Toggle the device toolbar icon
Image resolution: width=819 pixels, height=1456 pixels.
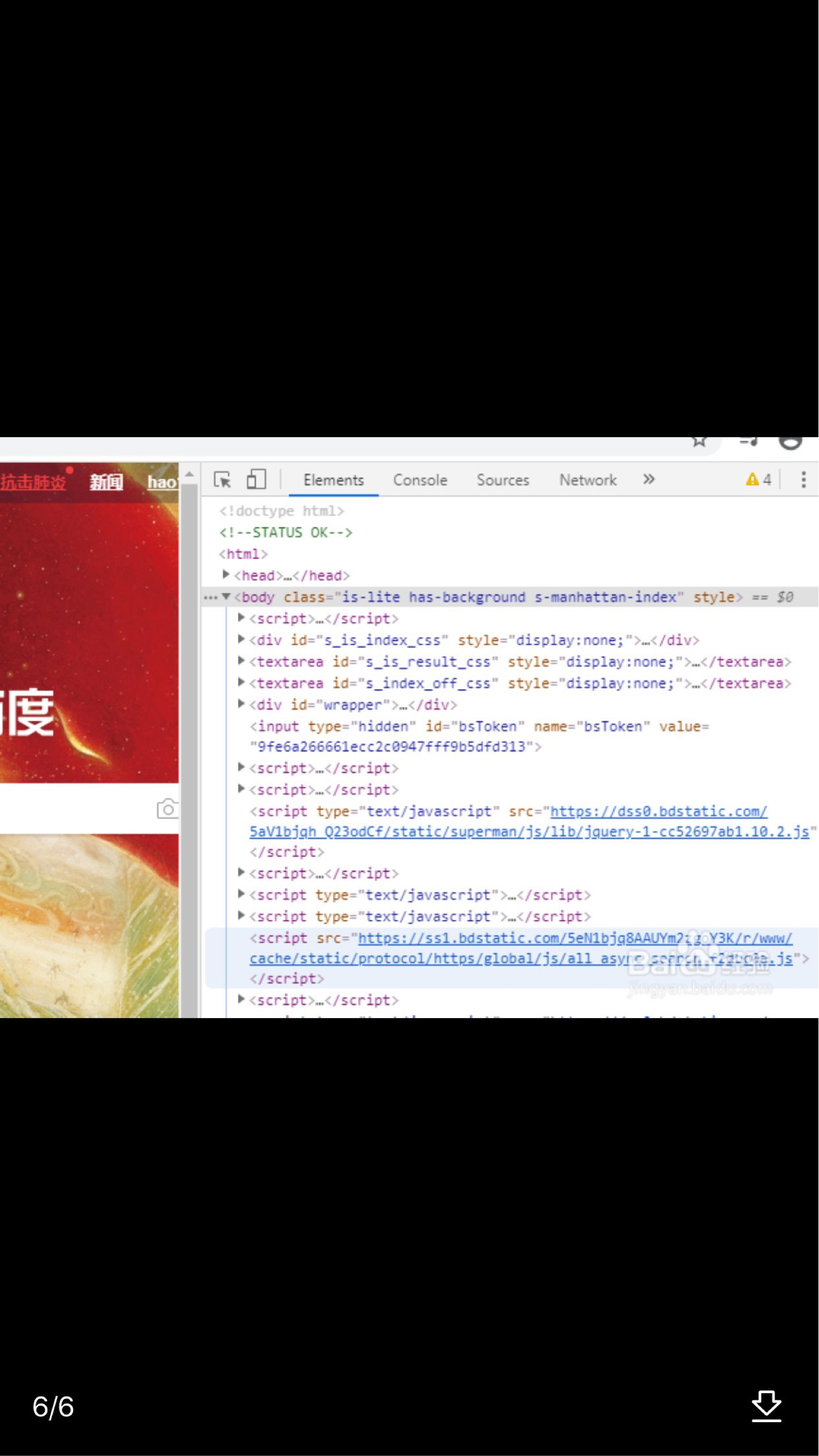256,479
